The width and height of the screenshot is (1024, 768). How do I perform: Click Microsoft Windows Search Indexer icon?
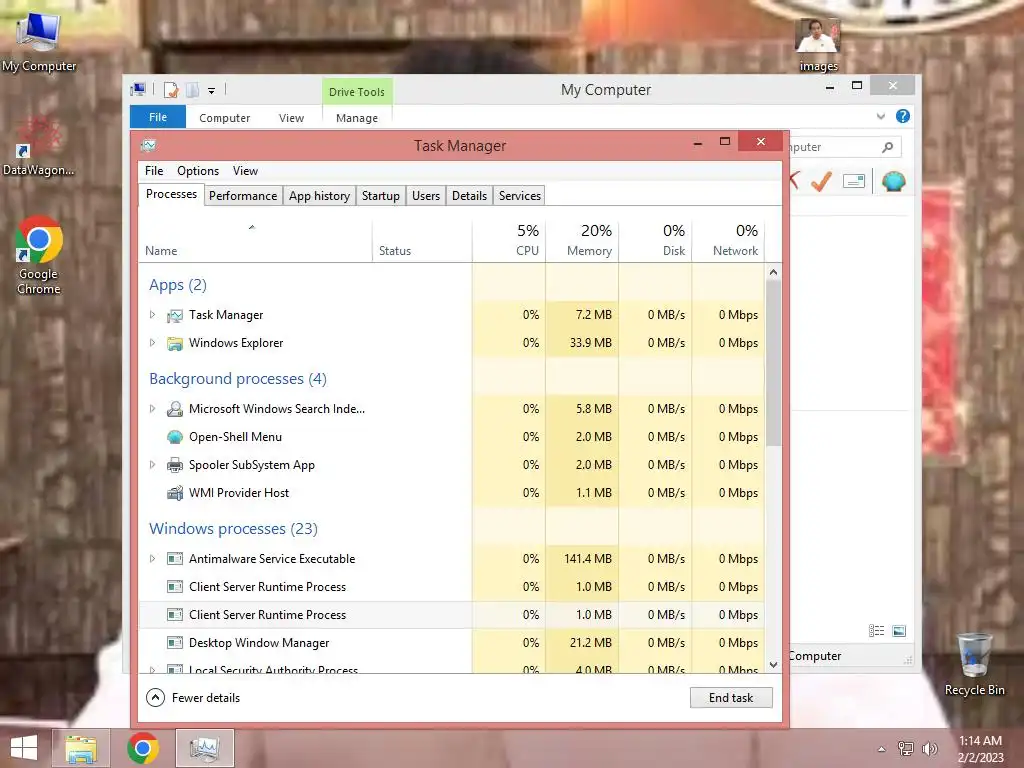click(174, 409)
